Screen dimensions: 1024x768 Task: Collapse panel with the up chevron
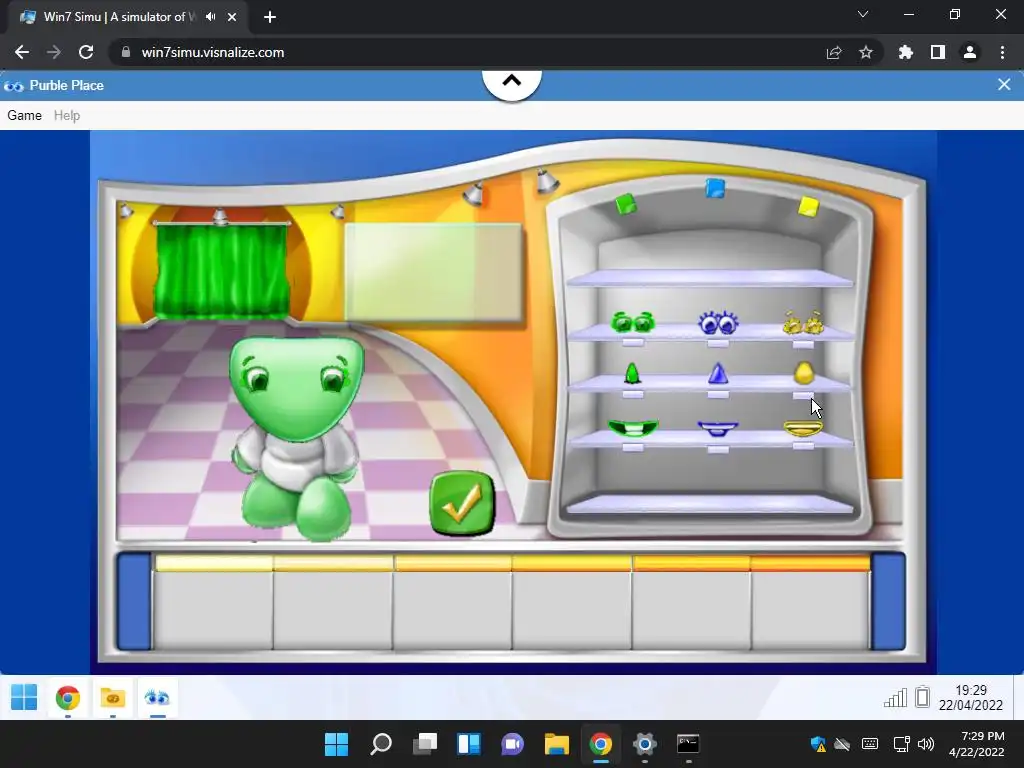coord(512,82)
